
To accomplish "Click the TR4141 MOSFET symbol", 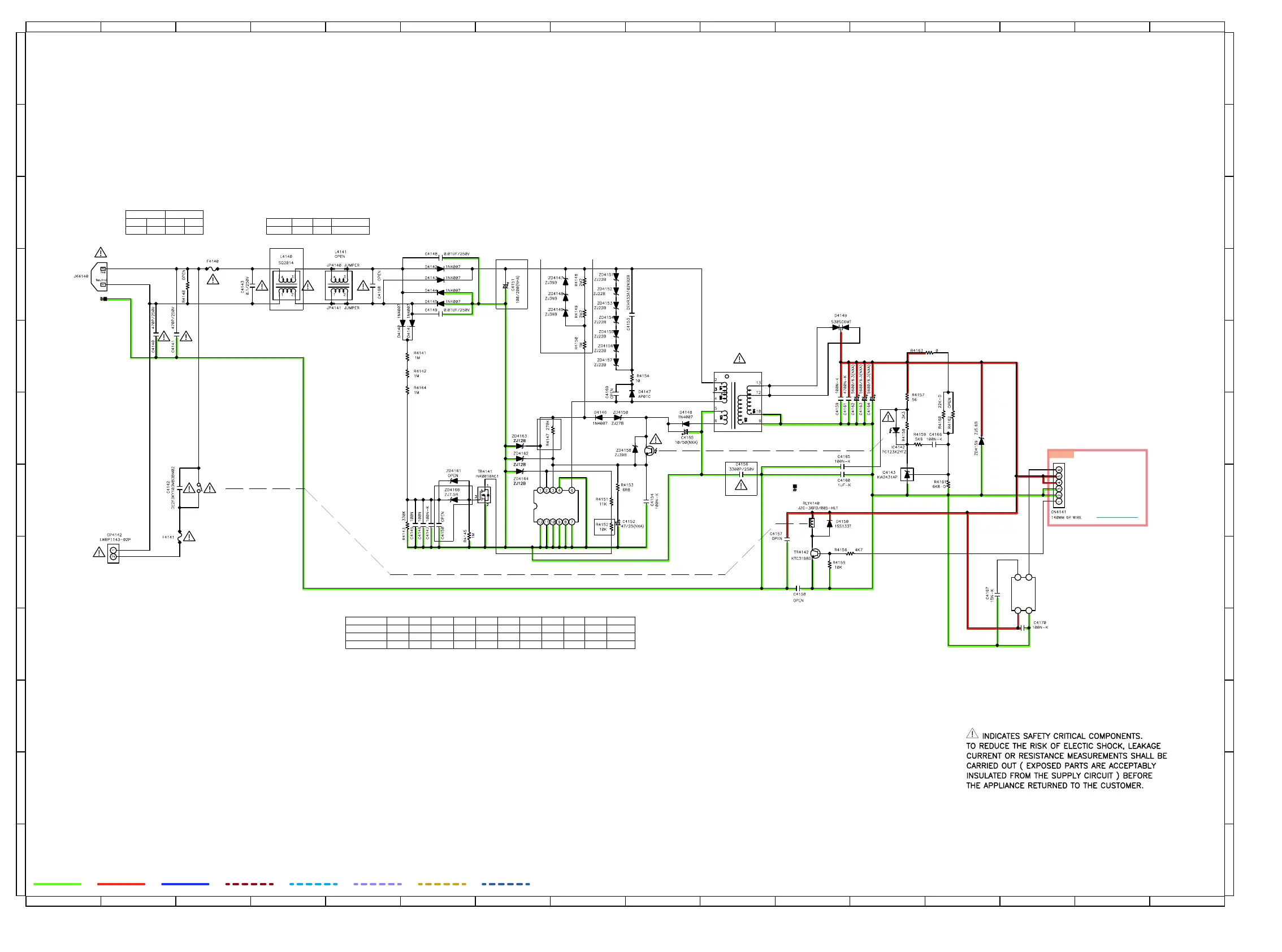I will (x=484, y=495).
